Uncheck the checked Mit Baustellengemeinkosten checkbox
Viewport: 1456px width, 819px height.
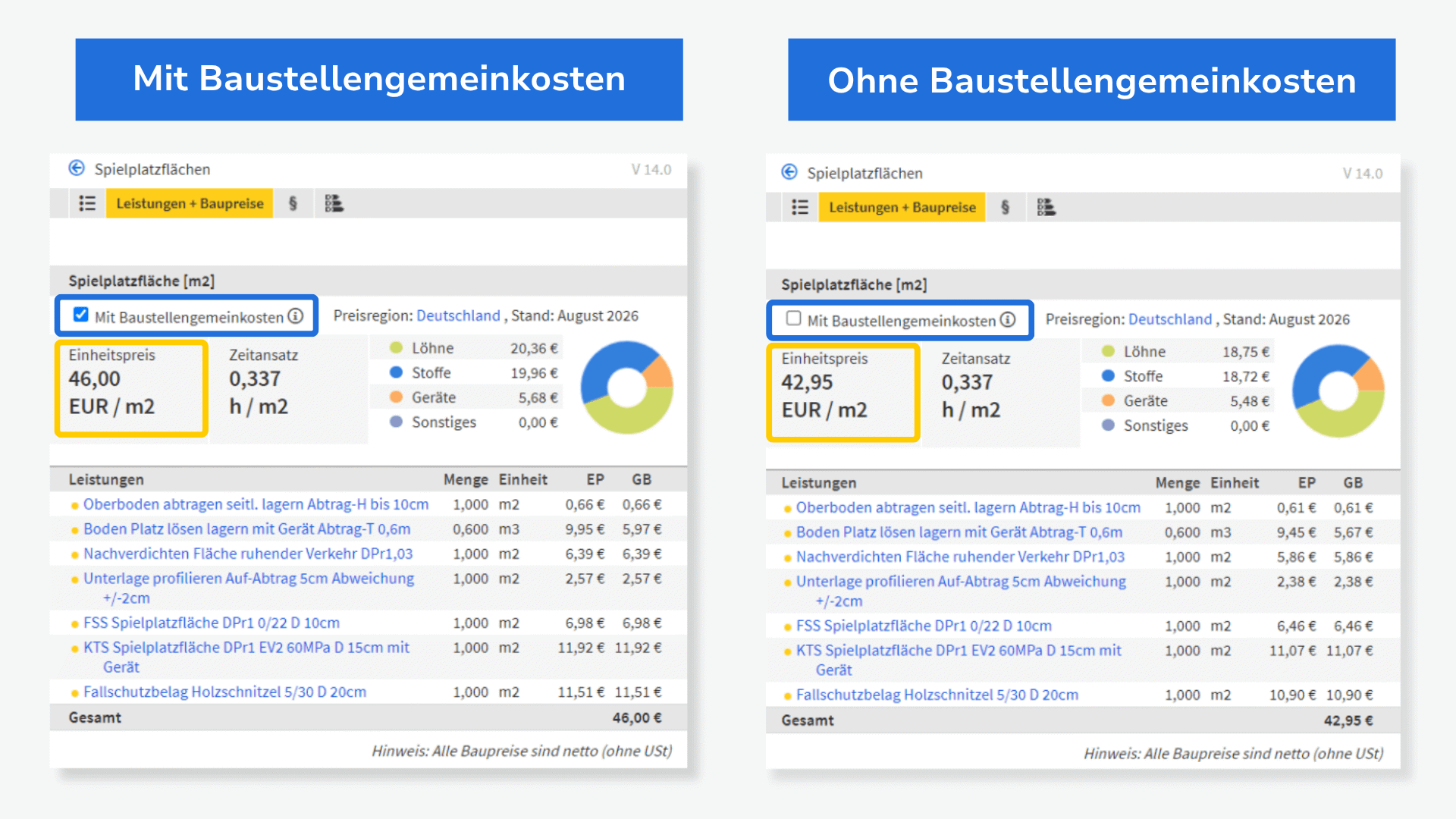pyautogui.click(x=80, y=315)
